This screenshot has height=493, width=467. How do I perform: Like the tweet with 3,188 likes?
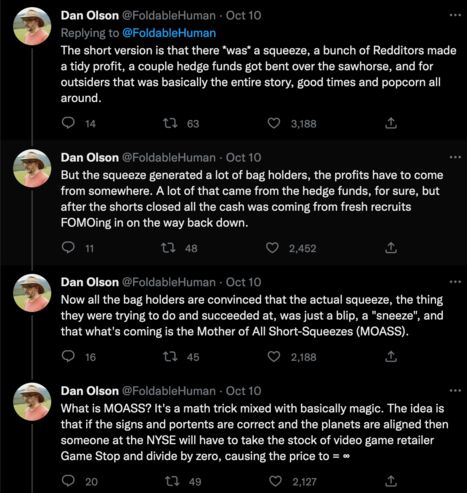tap(274, 124)
